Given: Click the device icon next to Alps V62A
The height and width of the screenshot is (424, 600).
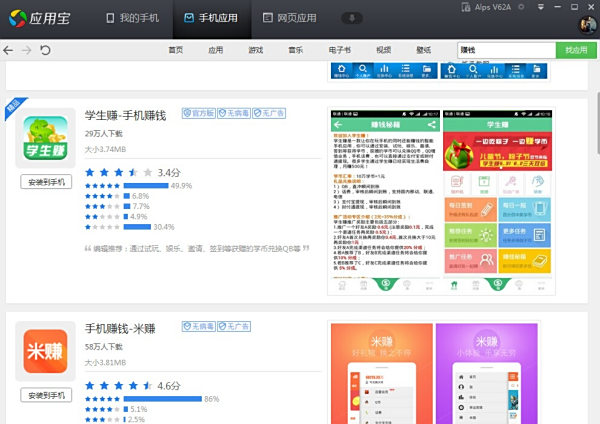Looking at the screenshot, I should [x=466, y=7].
